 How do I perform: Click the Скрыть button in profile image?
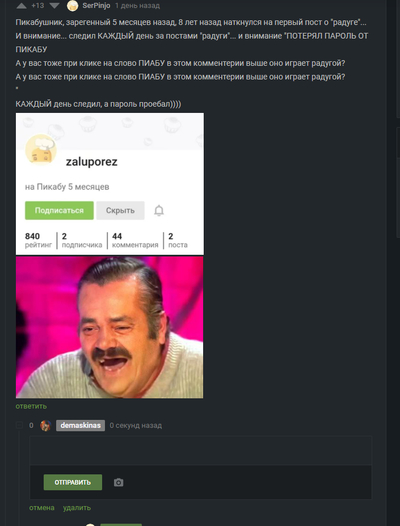click(120, 211)
